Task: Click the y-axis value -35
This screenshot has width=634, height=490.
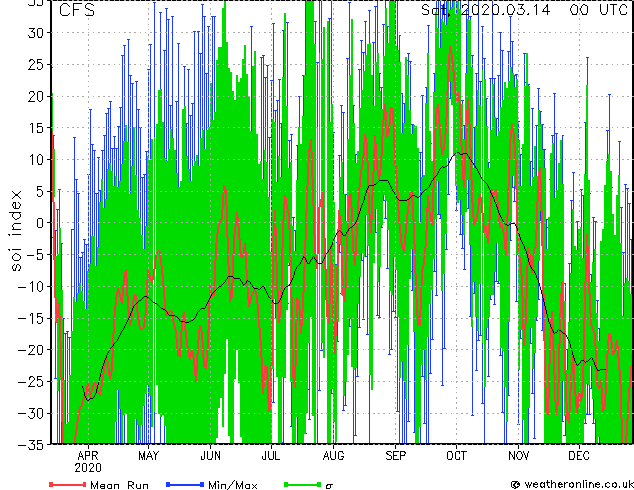Action: 31,445
